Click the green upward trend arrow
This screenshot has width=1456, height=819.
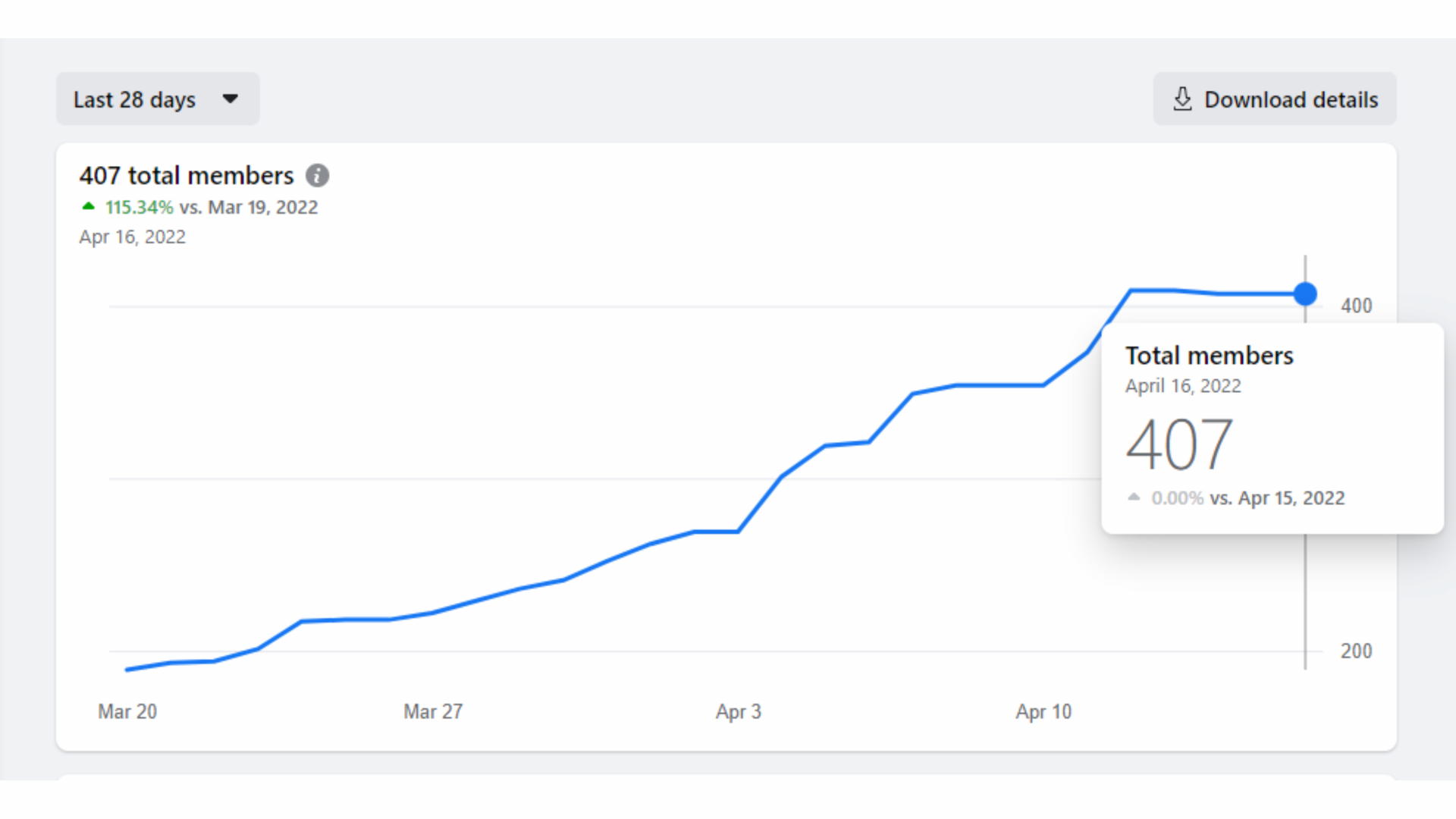tap(89, 206)
